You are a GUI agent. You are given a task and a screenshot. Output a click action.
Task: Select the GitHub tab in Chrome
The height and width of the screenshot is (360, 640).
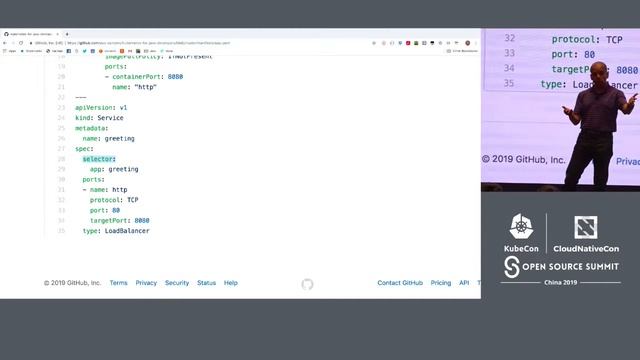coord(31,34)
